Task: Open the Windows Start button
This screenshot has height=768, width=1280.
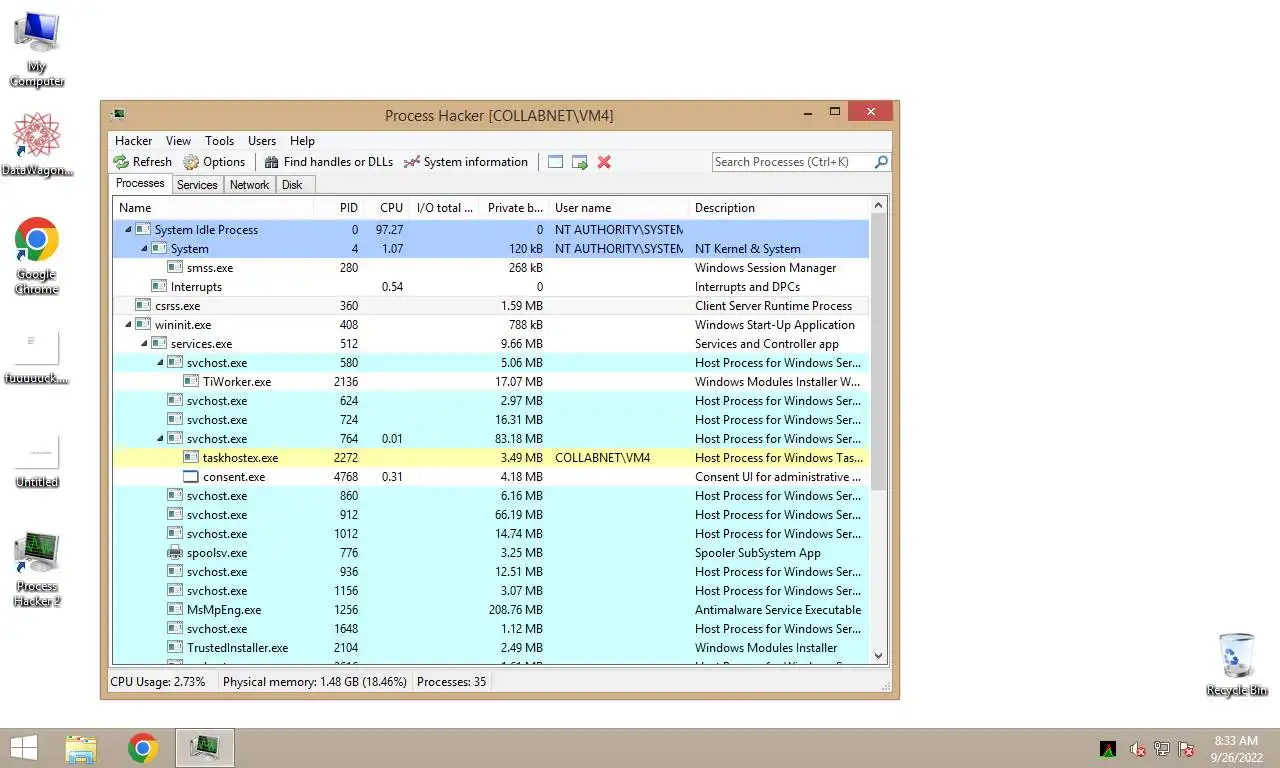Action: pos(24,748)
